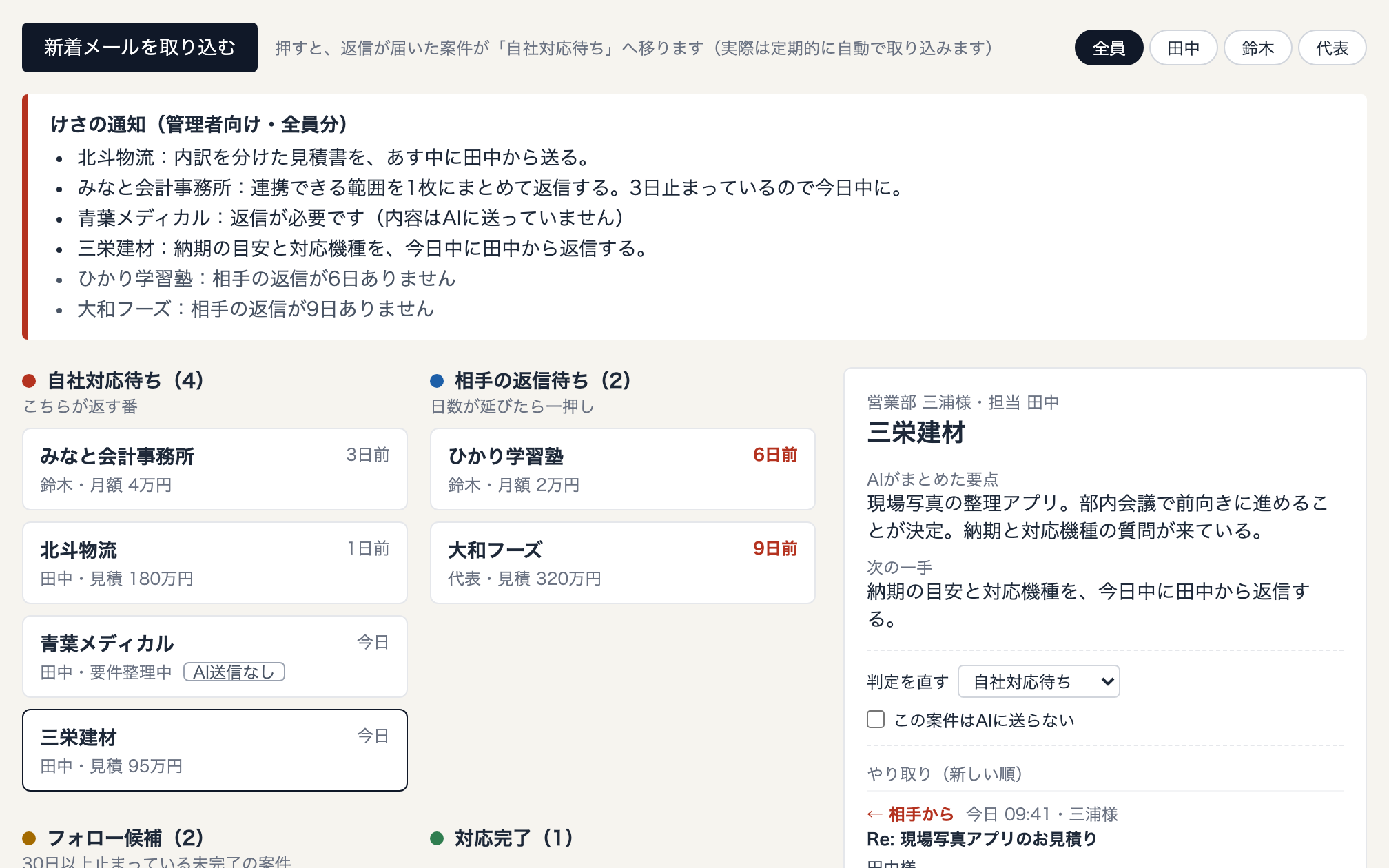
Task: Click 営業部 三浦様・担当 田中 text
Action: 963,402
